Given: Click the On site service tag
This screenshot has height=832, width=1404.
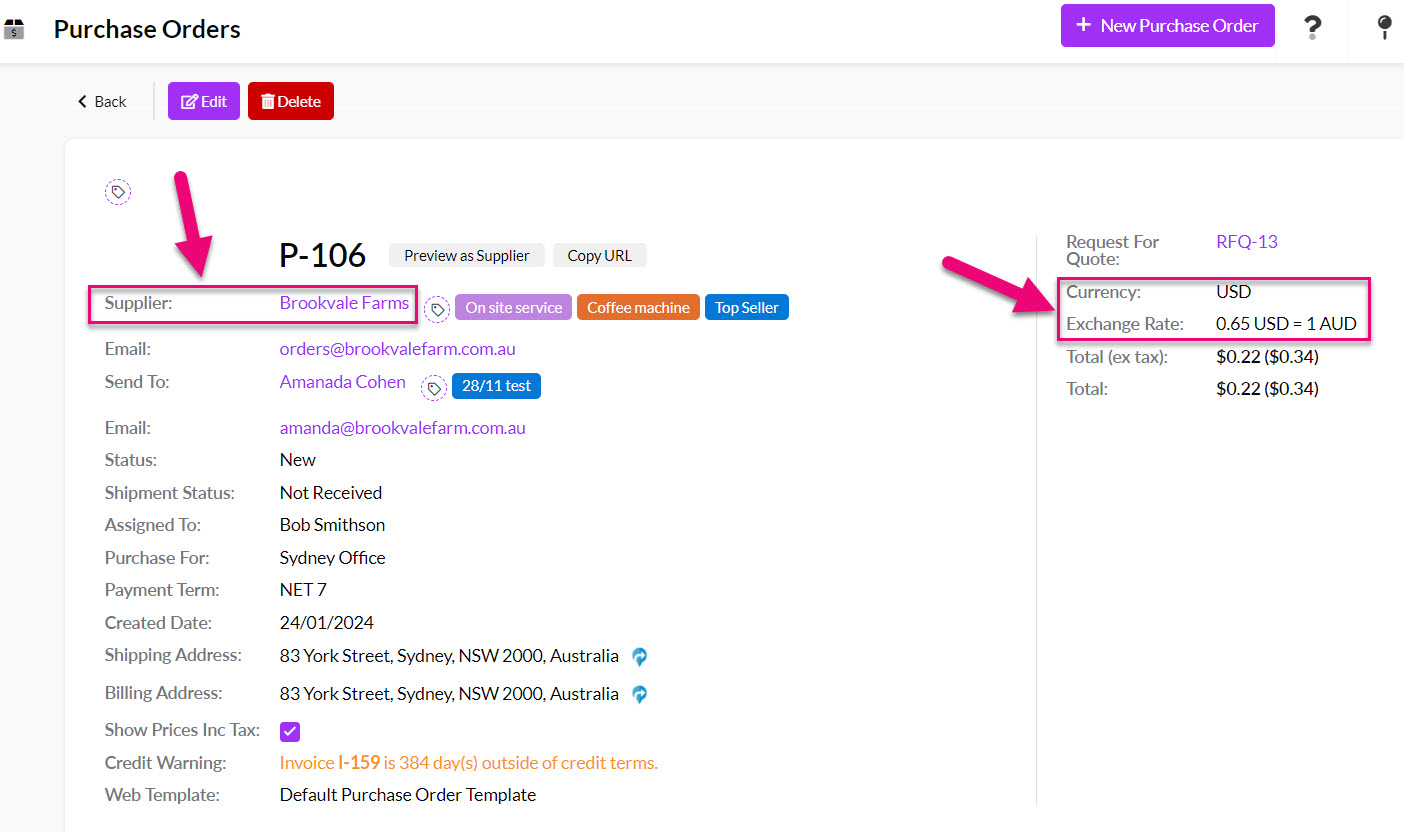Looking at the screenshot, I should 514,307.
